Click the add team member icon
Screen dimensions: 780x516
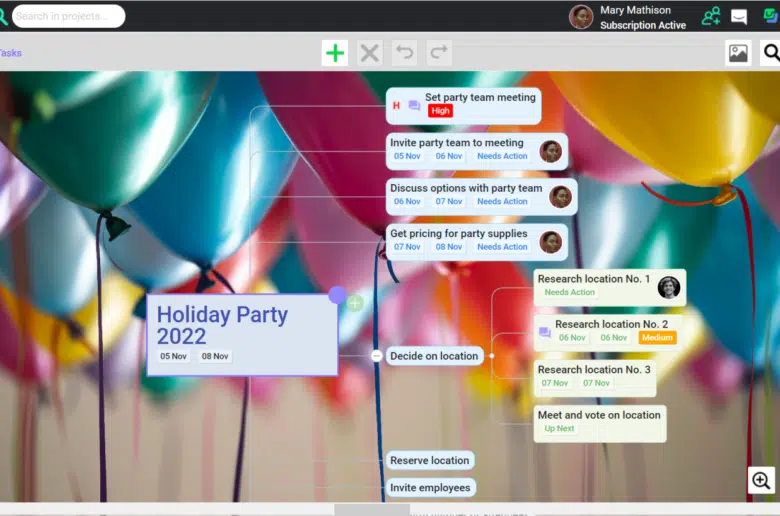pyautogui.click(x=711, y=16)
